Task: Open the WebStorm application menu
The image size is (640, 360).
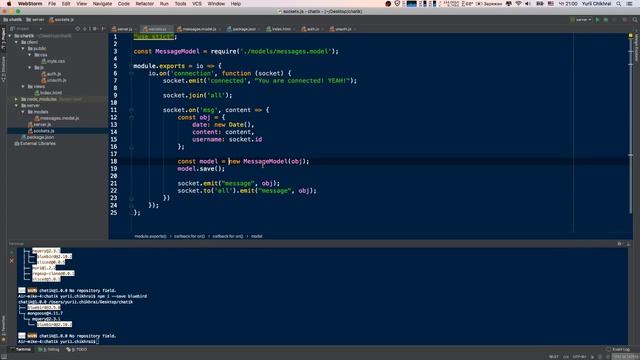Action: pos(30,4)
